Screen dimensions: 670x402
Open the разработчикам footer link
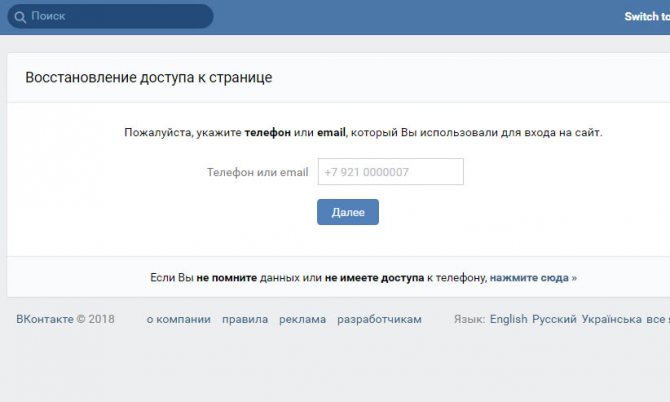[x=379, y=320]
